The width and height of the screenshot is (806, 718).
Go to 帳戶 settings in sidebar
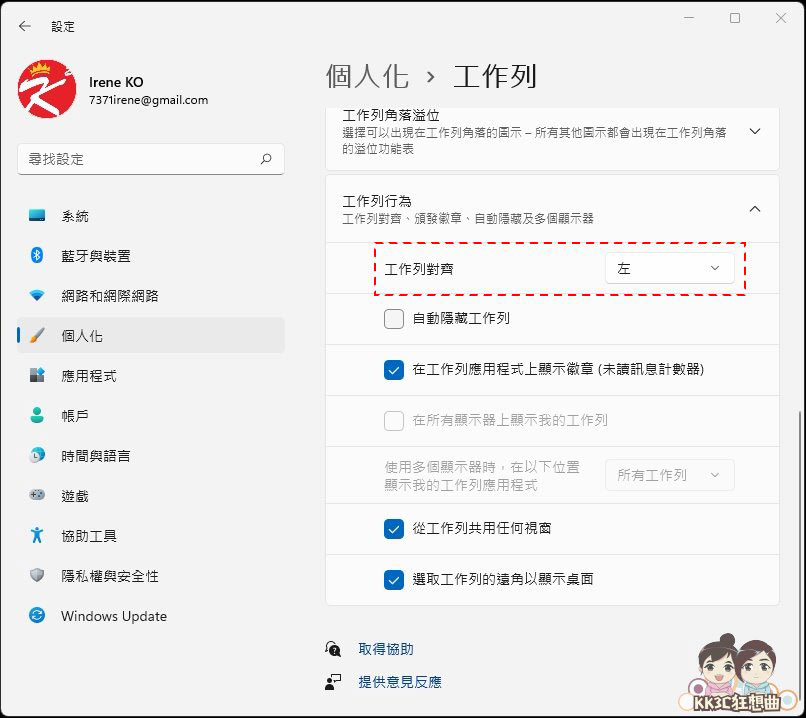(x=75, y=416)
